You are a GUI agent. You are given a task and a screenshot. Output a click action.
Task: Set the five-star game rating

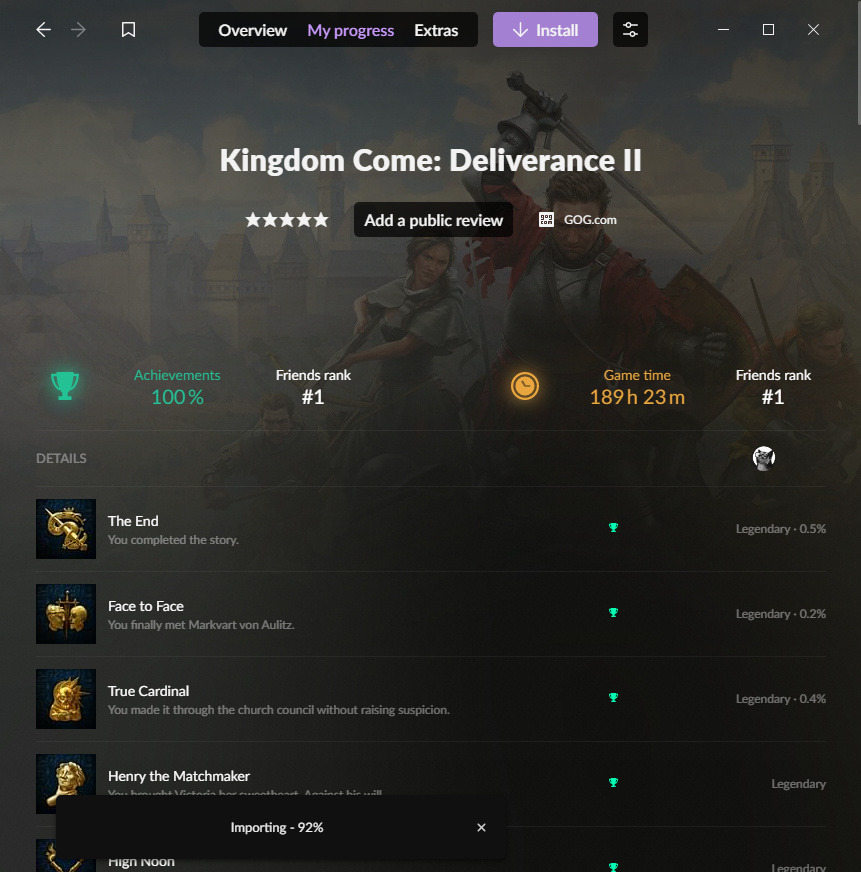(320, 220)
